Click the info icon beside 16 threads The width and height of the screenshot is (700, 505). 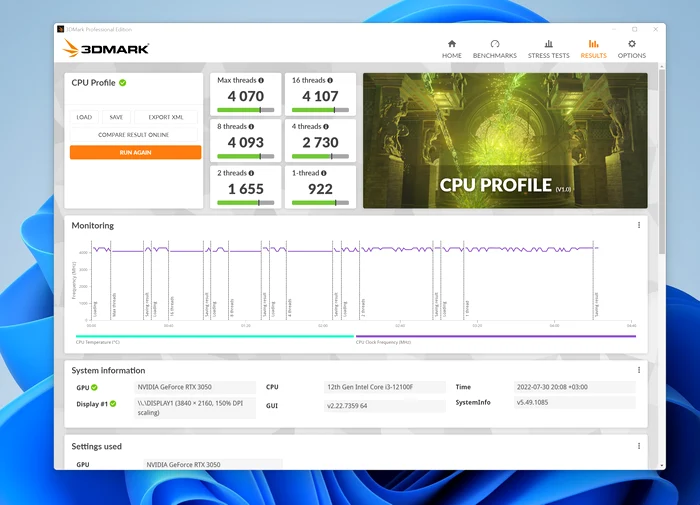click(331, 80)
